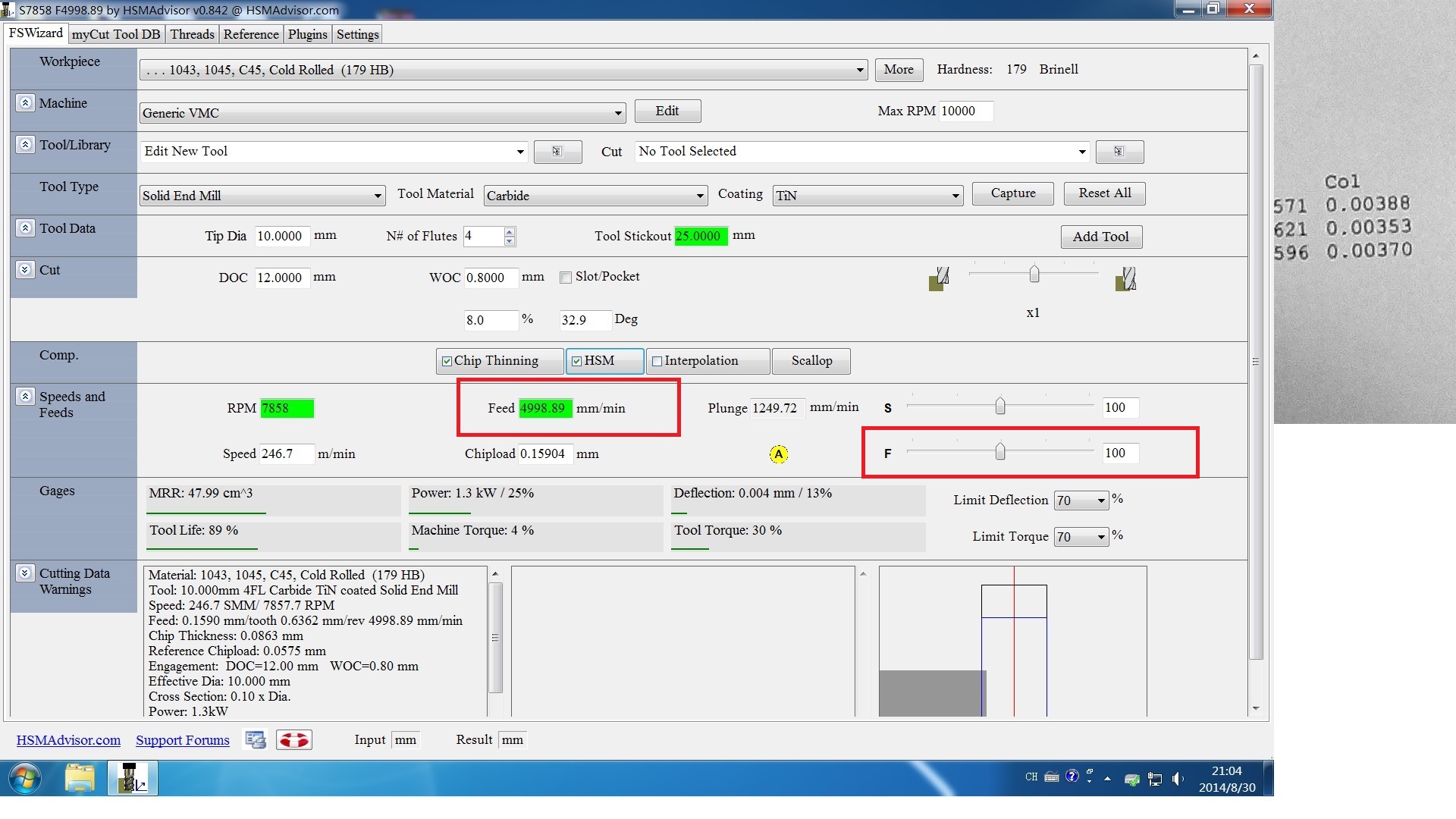The image size is (1456, 819).
Task: Enable the Slot/Pocket checkbox
Action: [x=566, y=278]
